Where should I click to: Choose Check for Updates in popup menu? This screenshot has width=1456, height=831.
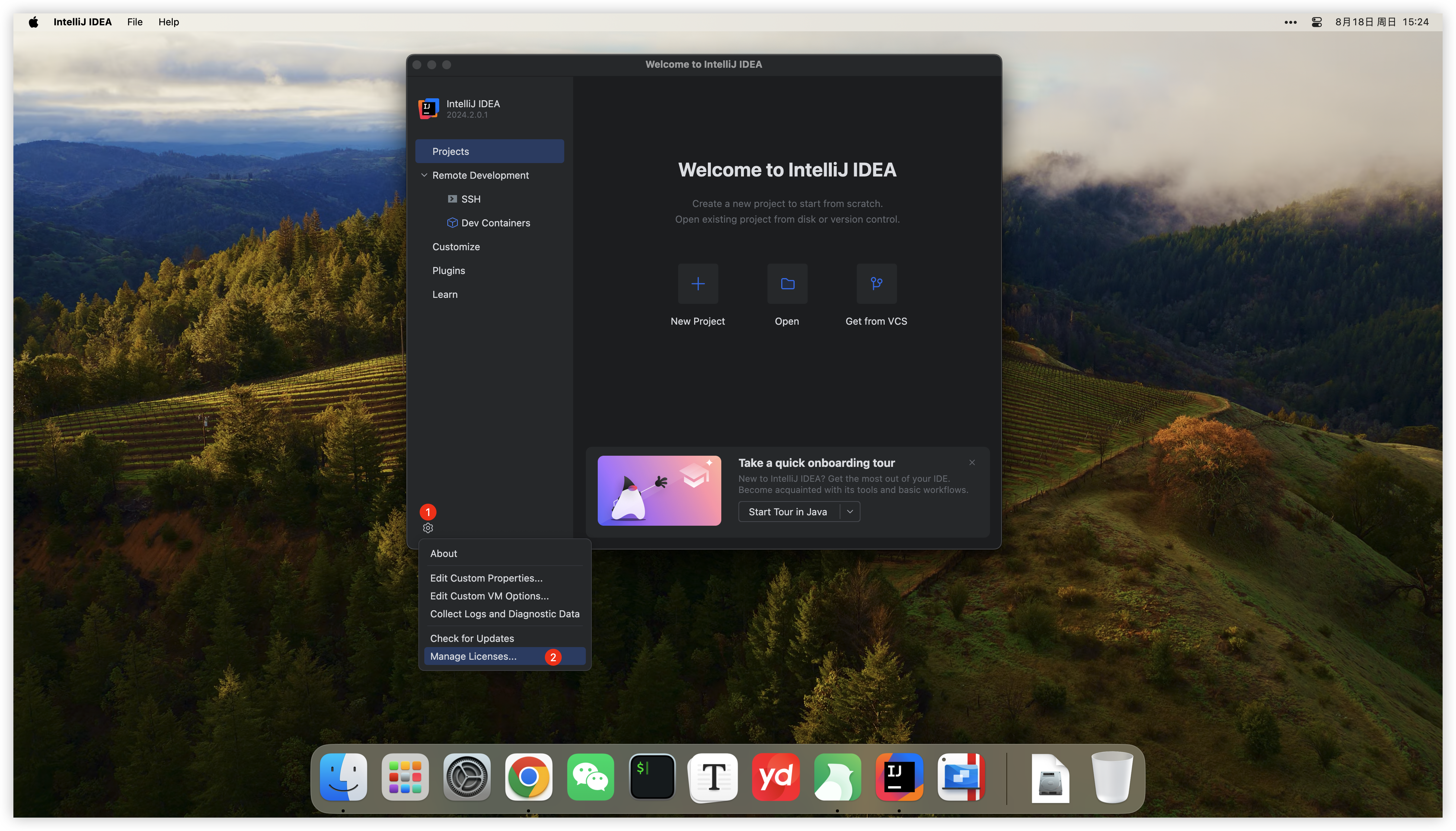tap(472, 638)
